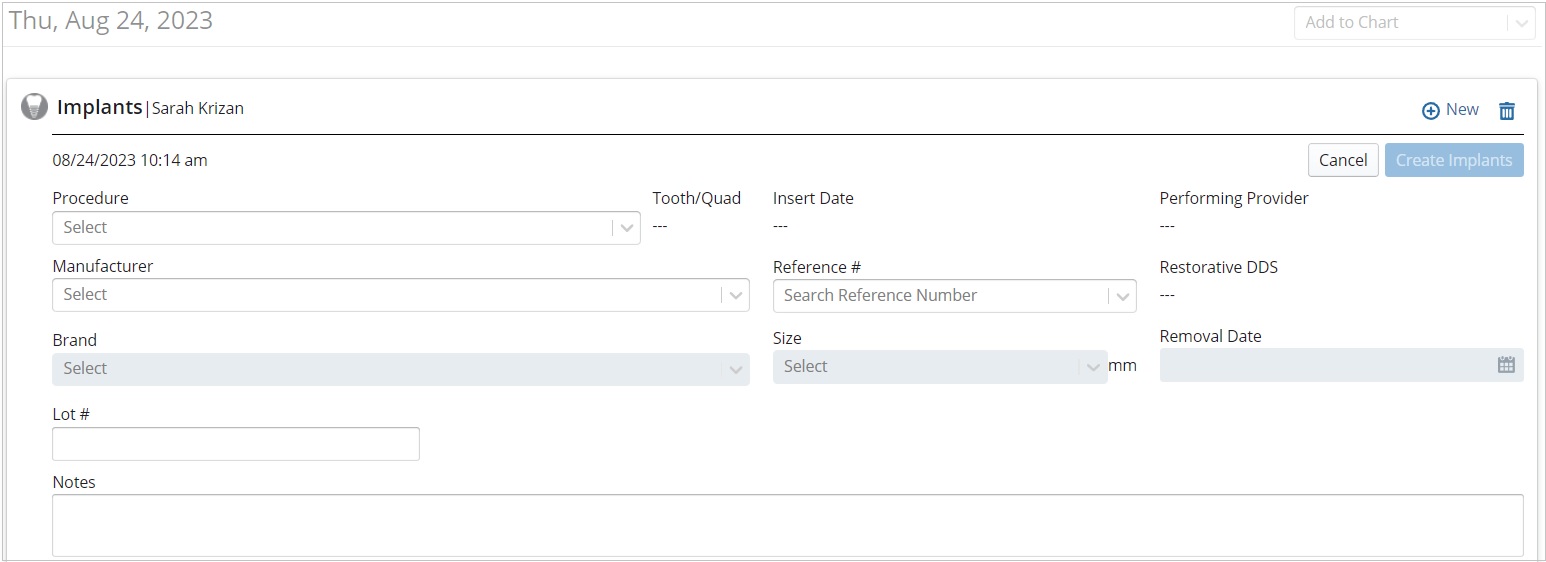
Task: Click the Tooth/Quad label
Action: click(697, 198)
